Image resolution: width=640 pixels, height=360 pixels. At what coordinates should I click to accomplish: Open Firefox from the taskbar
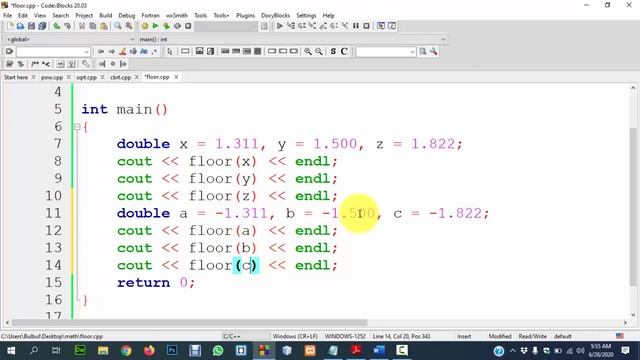click(149, 350)
